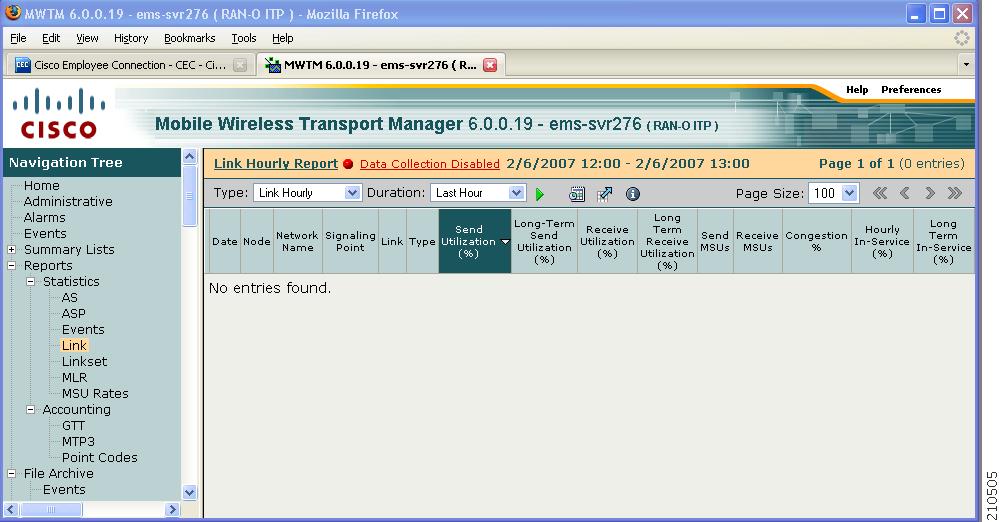
Task: Open the File menu
Action: tap(18, 38)
